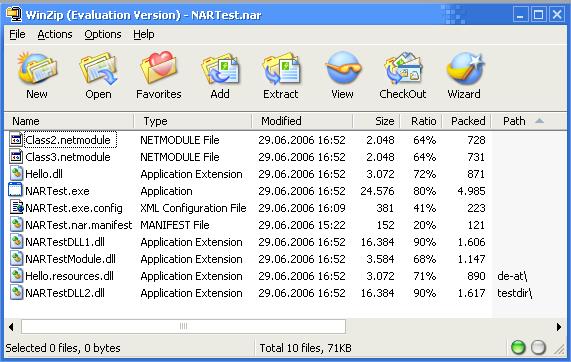Select the file named Hello.dll
Viewport: 571px width, 362px height.
44,174
